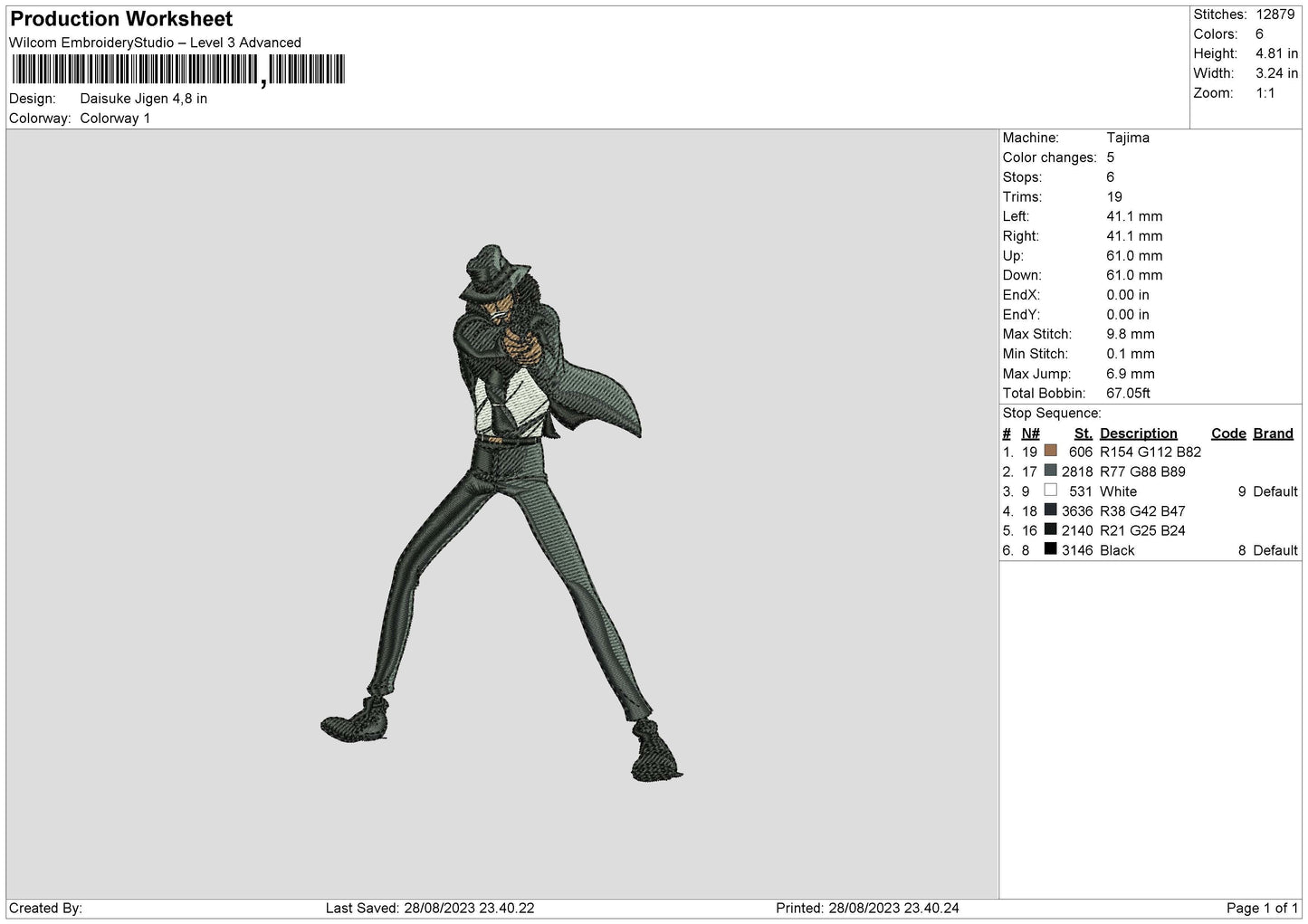Click the Machine value 'Tajima'
The image size is (1308, 924).
click(1128, 138)
